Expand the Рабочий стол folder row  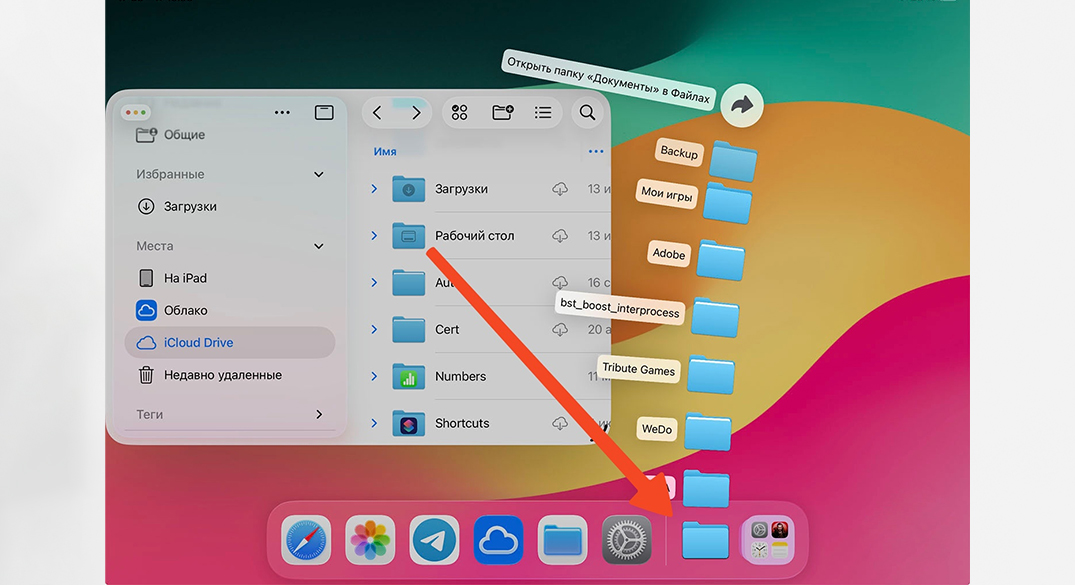[374, 236]
